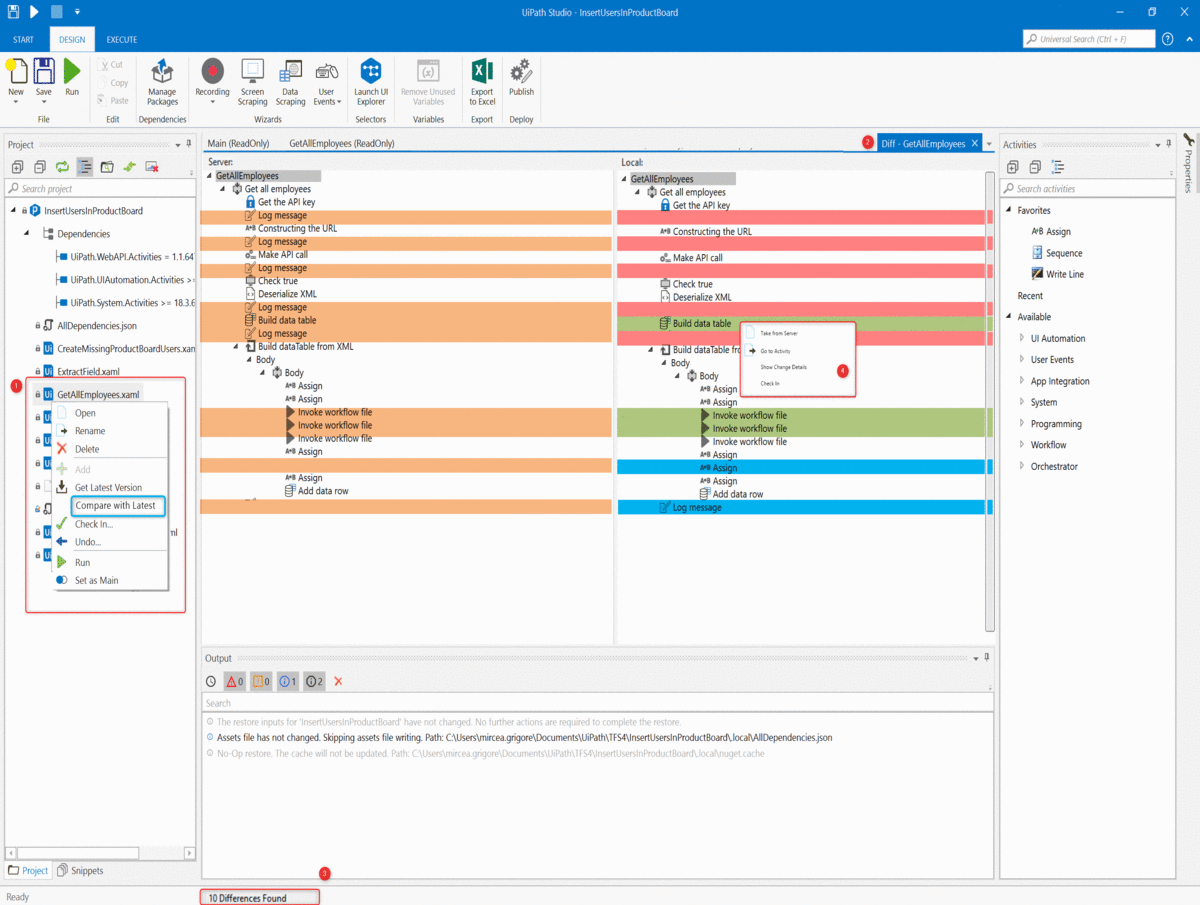Click Export to Excel
This screenshot has height=905, width=1200.
point(482,82)
